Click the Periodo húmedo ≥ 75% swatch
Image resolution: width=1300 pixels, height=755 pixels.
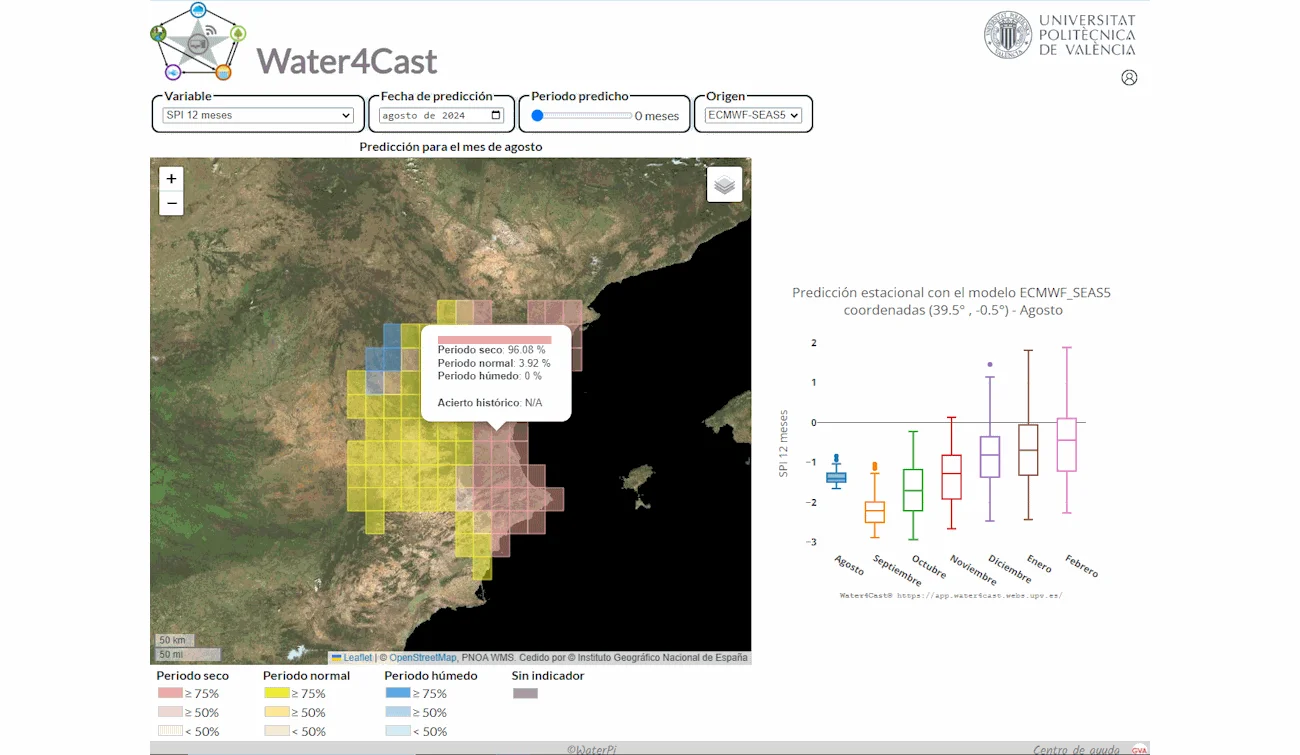pos(398,693)
